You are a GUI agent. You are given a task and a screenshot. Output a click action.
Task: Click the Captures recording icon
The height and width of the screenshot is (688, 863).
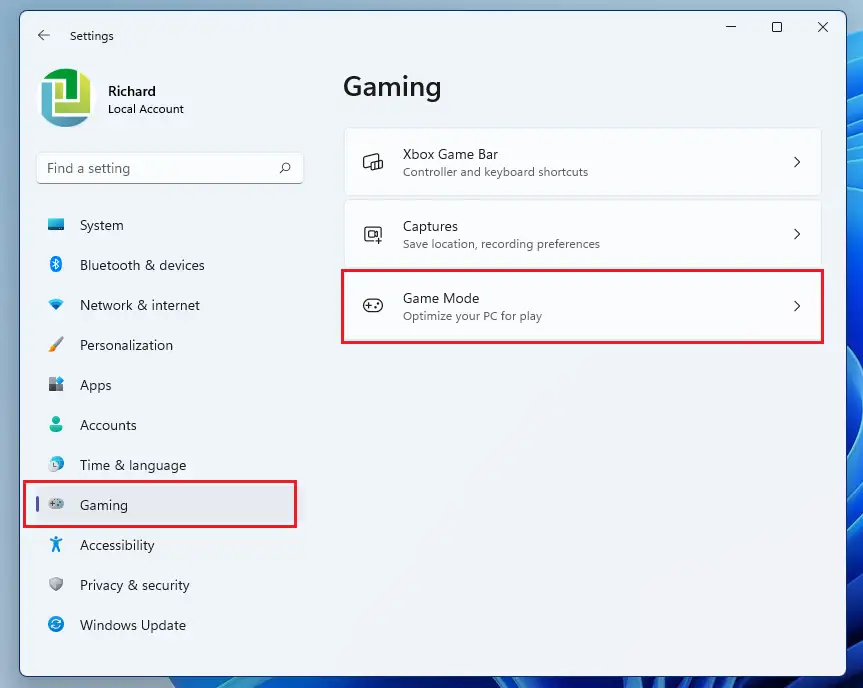tap(373, 234)
